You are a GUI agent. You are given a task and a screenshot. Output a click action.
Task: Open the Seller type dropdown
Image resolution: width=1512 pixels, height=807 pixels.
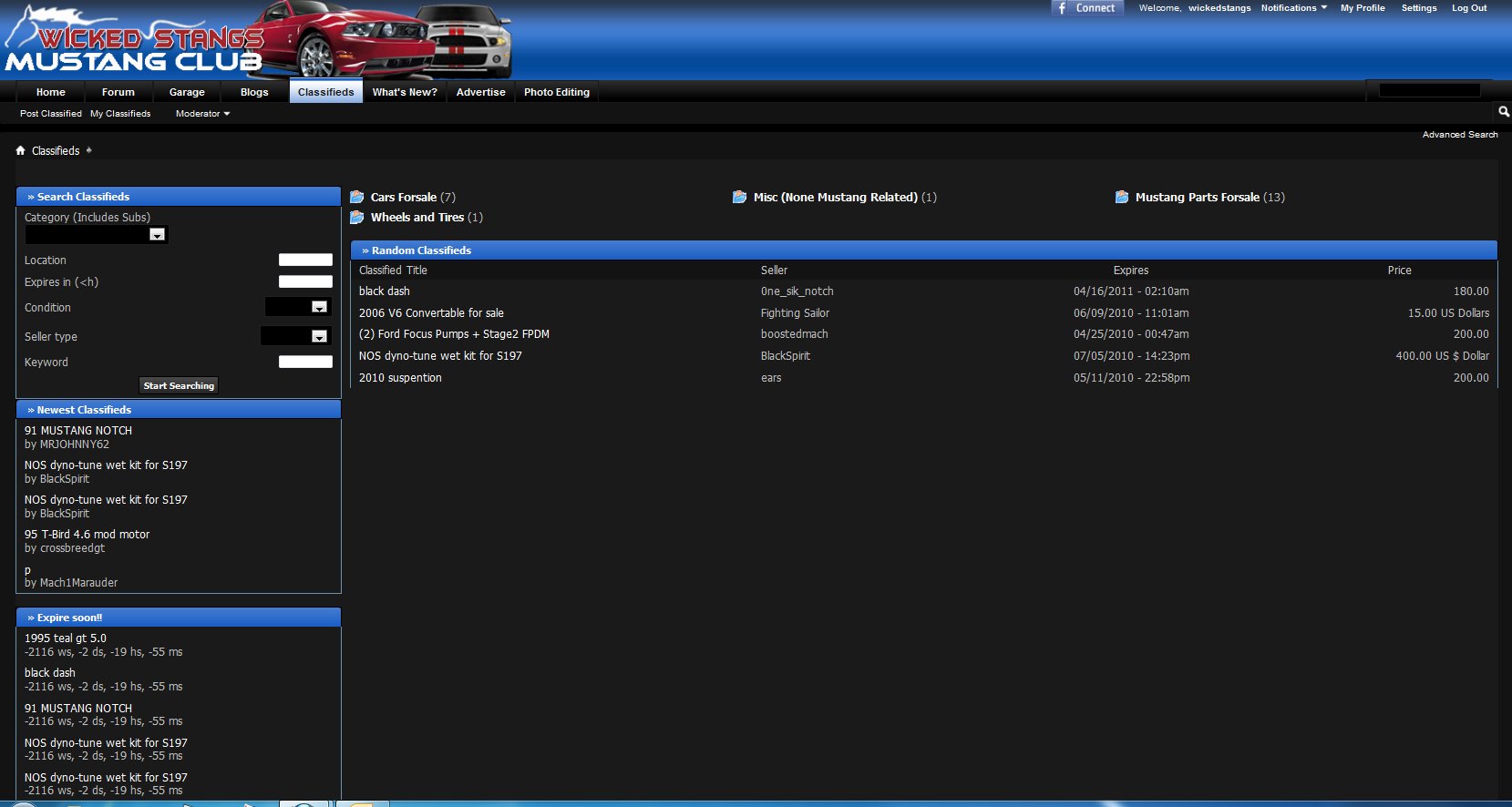click(295, 336)
